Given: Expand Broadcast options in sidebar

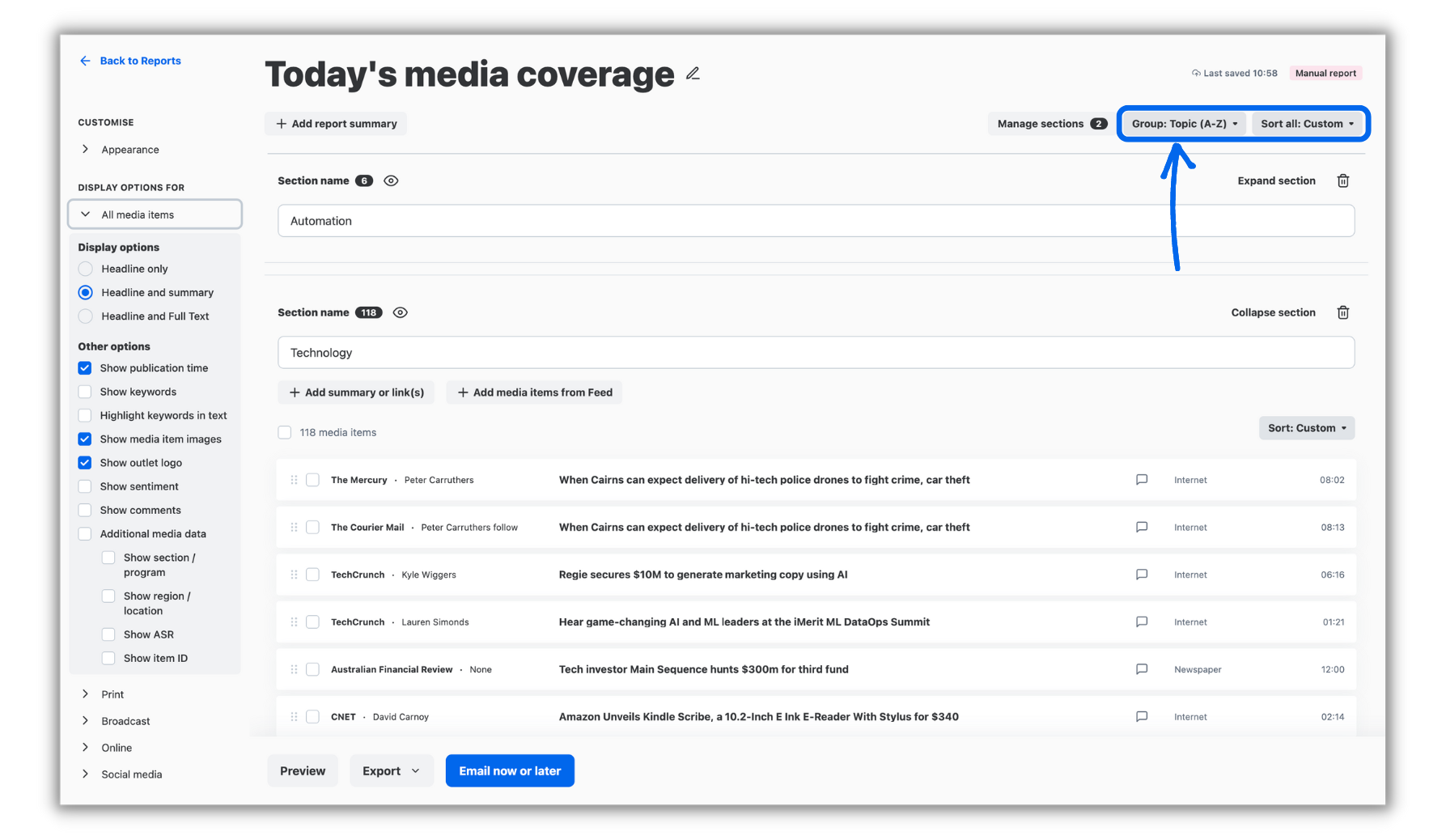Looking at the screenshot, I should click(x=117, y=721).
